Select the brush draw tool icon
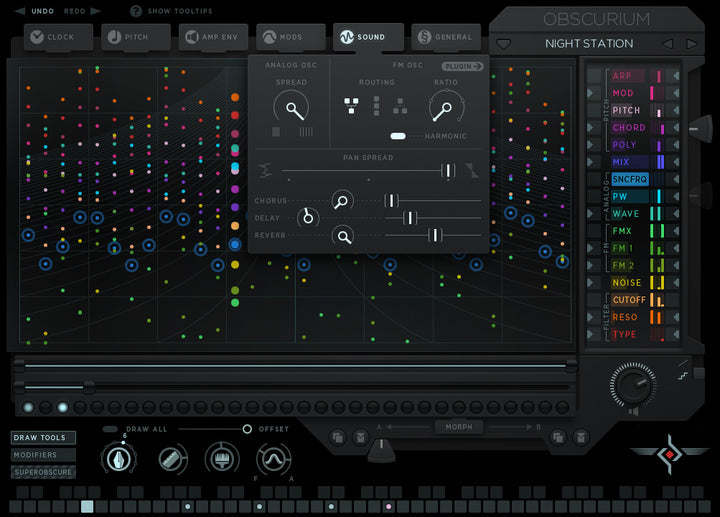The height and width of the screenshot is (517, 720). 222,459
